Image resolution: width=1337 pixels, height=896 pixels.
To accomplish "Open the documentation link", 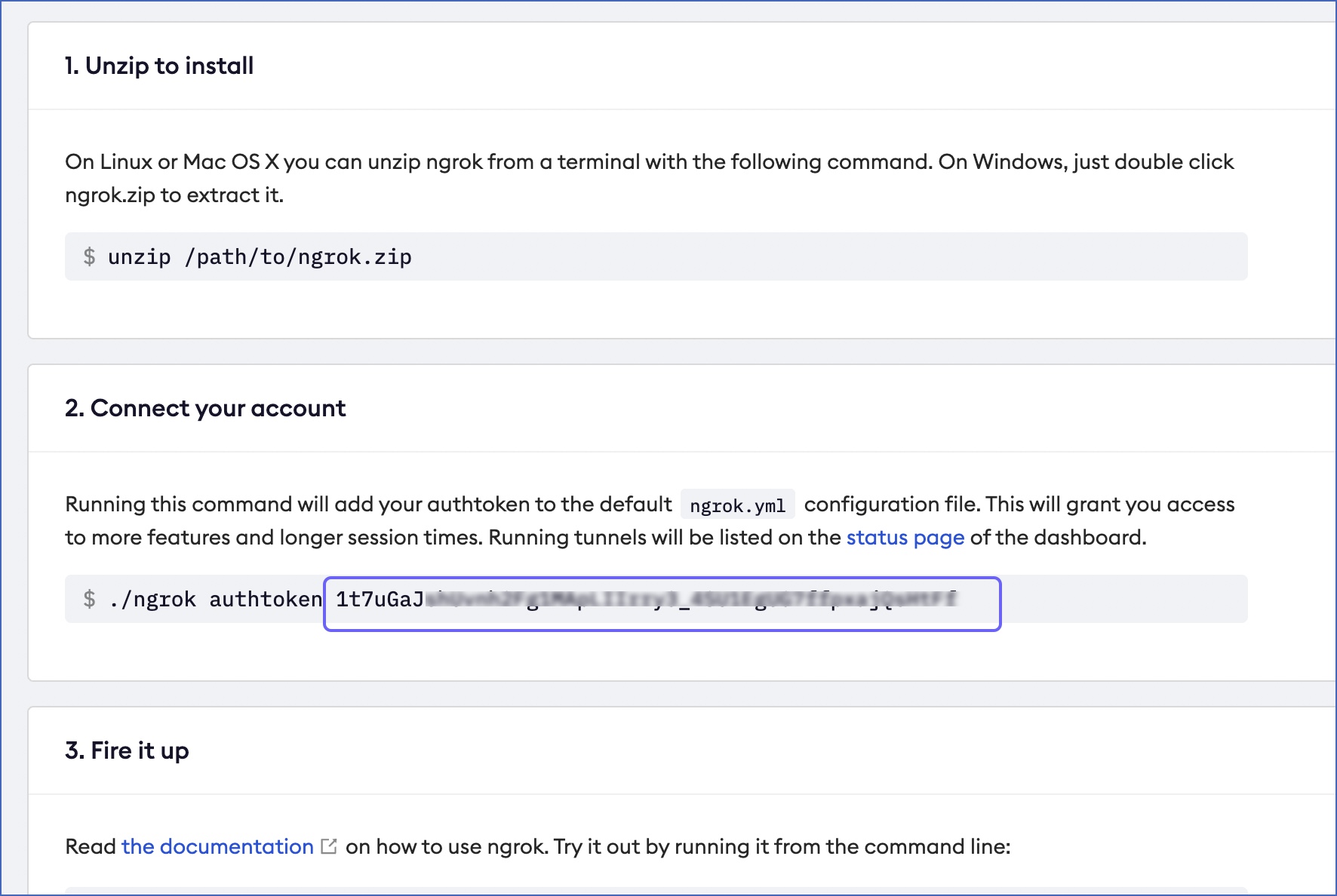I will (x=217, y=847).
